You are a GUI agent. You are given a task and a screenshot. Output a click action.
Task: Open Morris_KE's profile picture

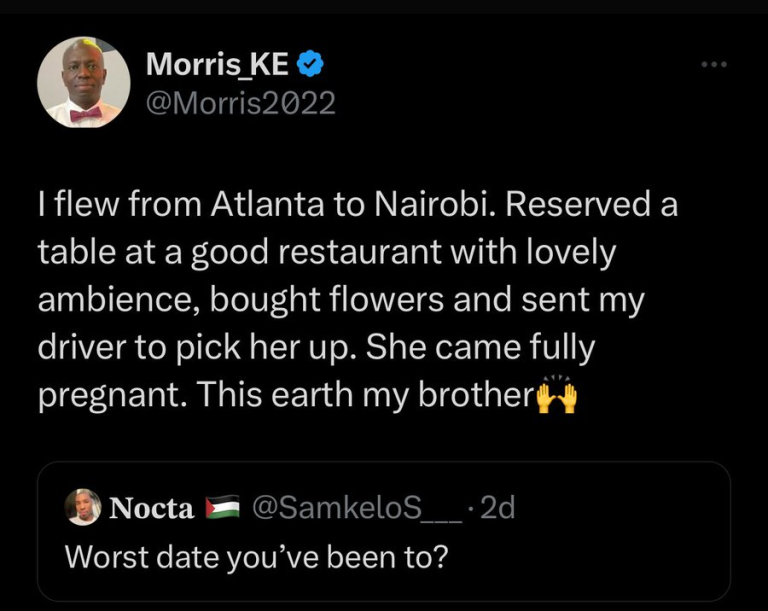(x=84, y=83)
